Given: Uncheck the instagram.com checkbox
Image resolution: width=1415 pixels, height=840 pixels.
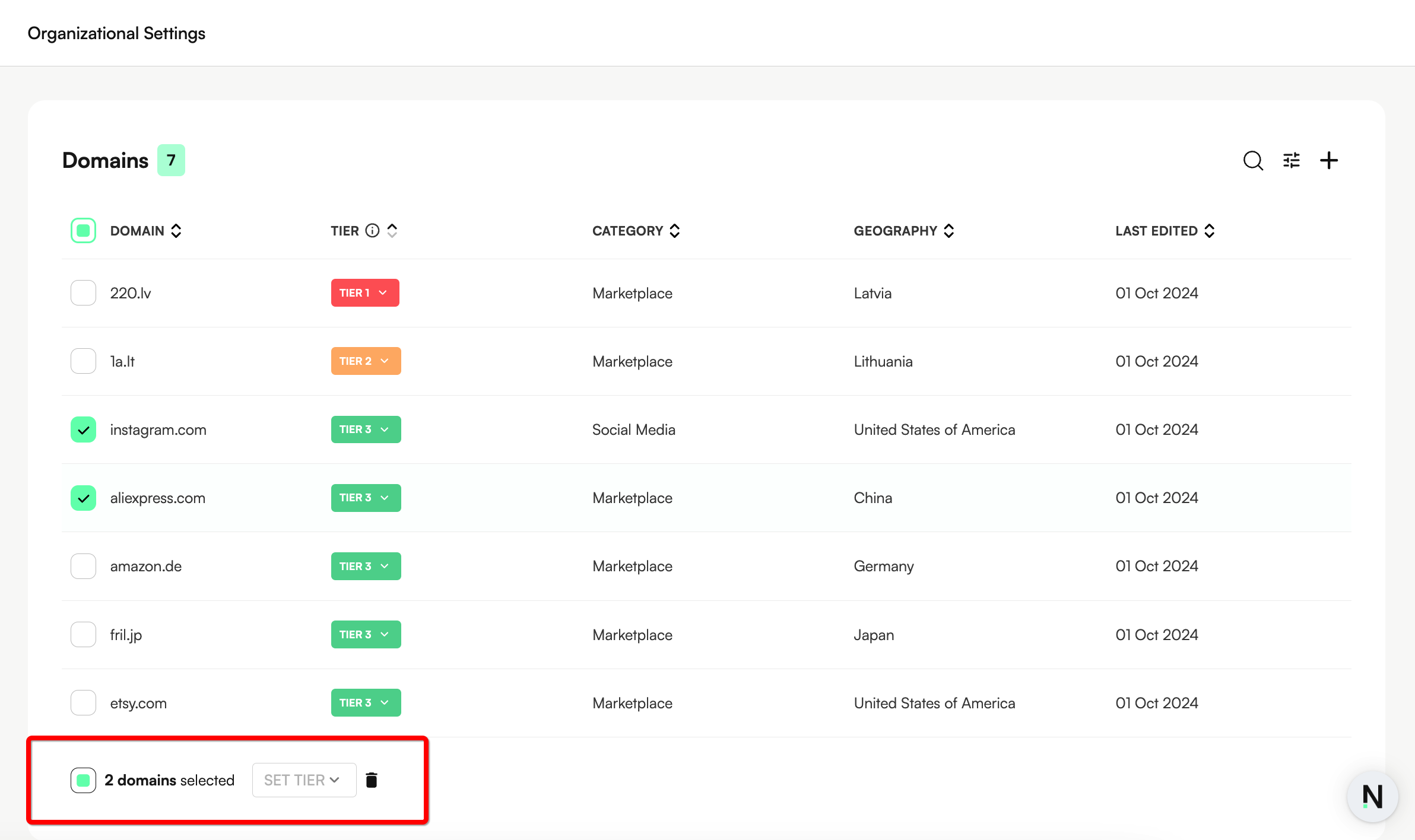Looking at the screenshot, I should coord(83,429).
